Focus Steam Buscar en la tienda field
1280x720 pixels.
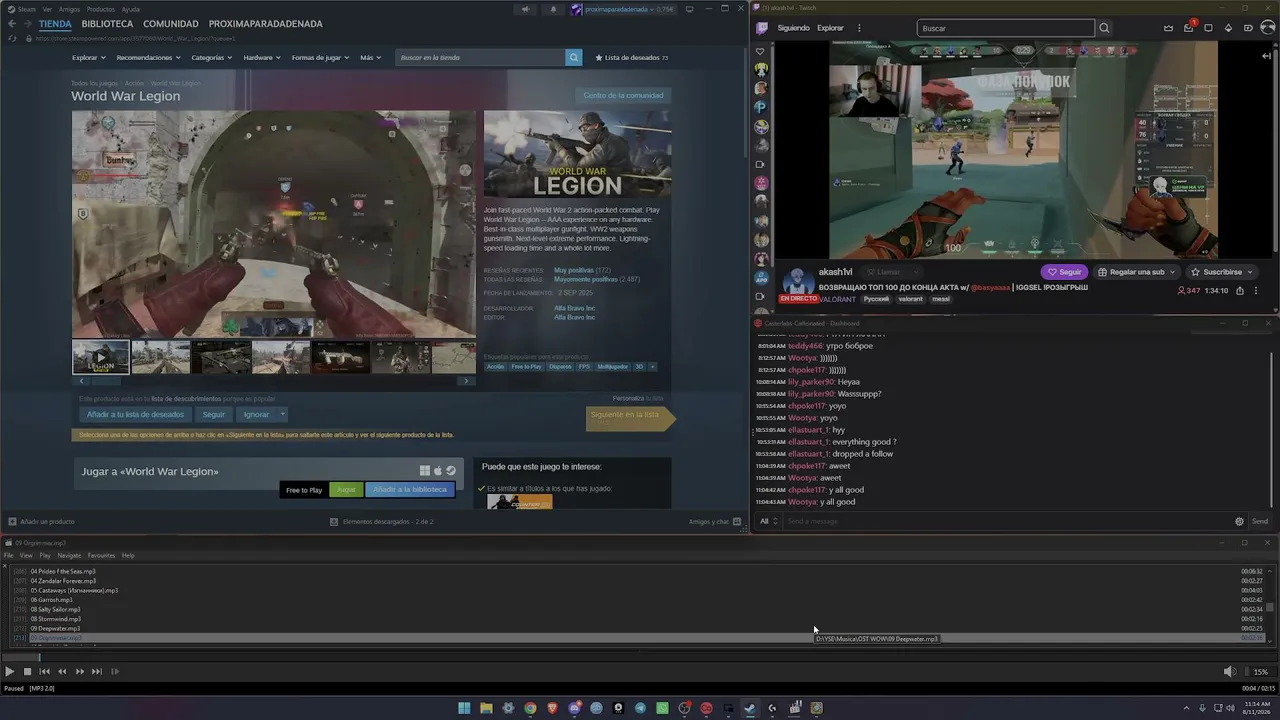point(481,57)
